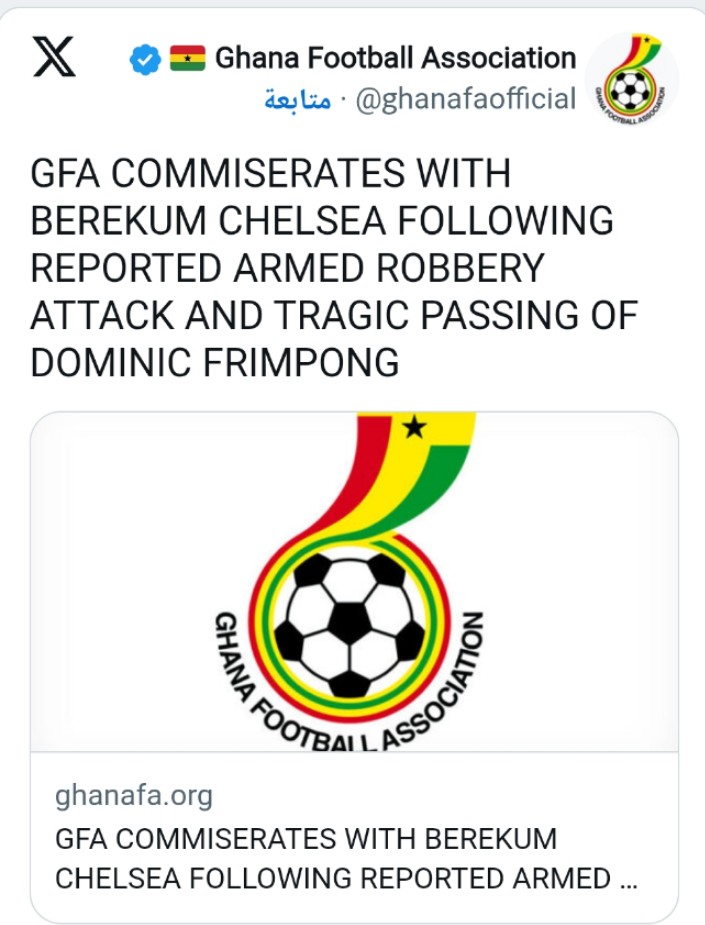
Task: Click the X logo icon
Action: click(x=54, y=58)
